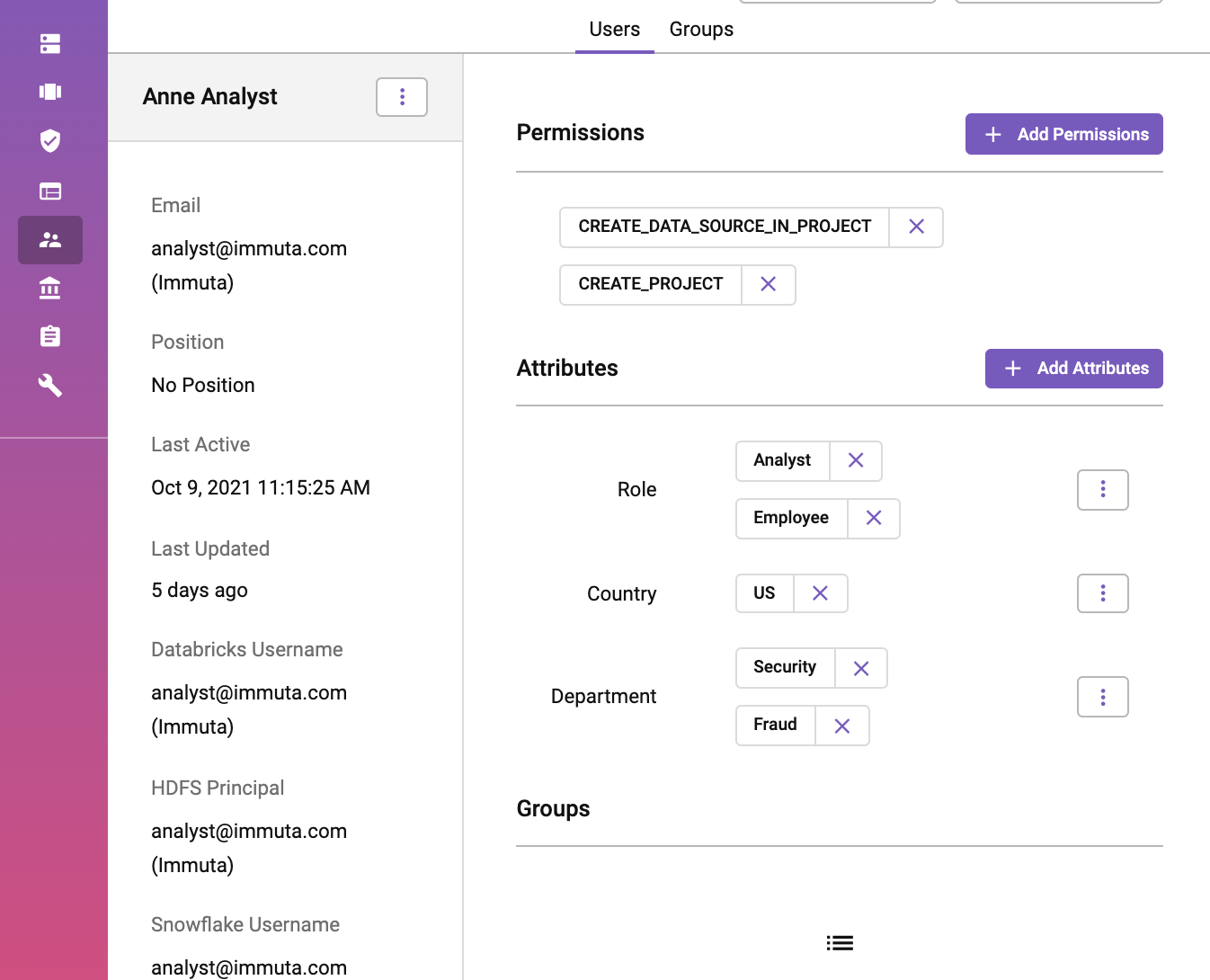Click the Role attribute name

click(x=637, y=489)
